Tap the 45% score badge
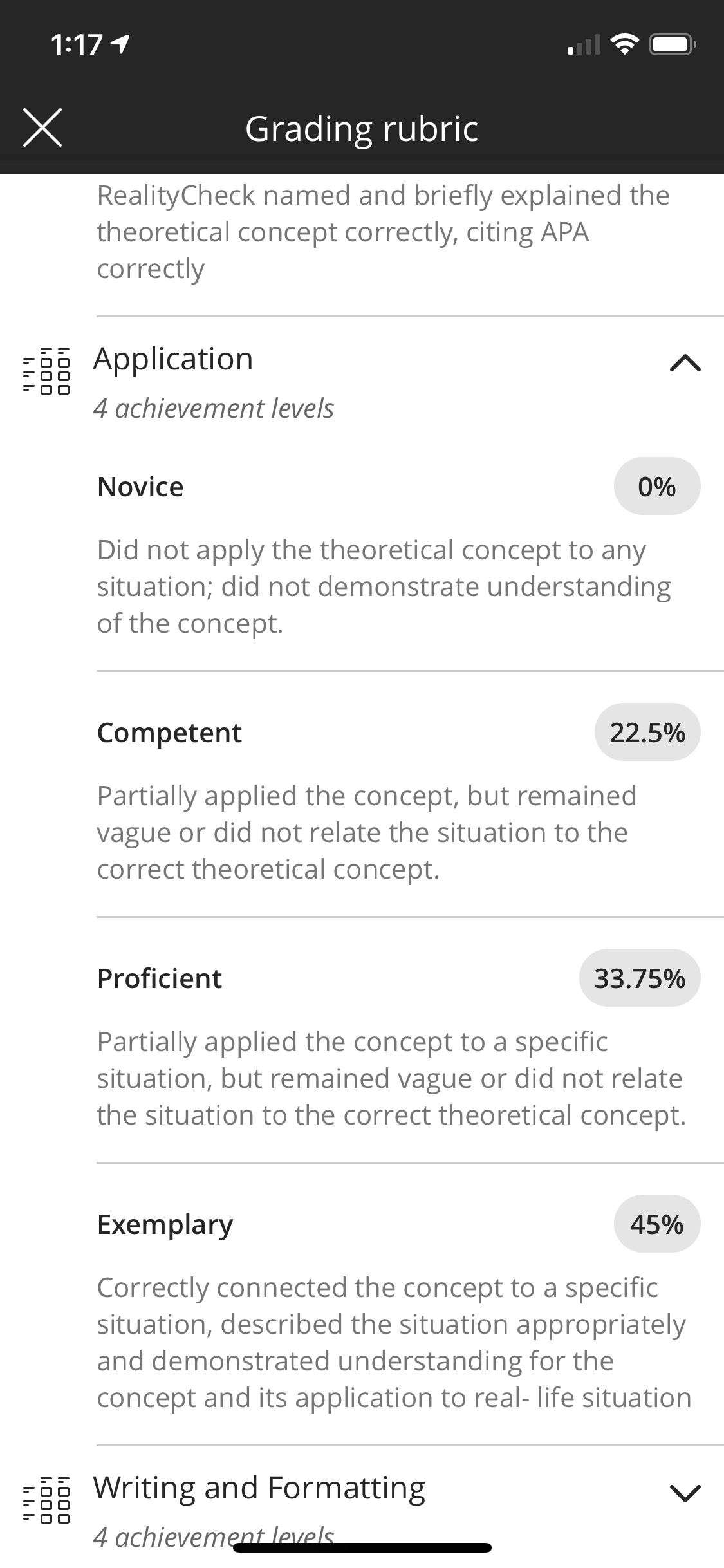724x1568 pixels. tap(657, 1224)
